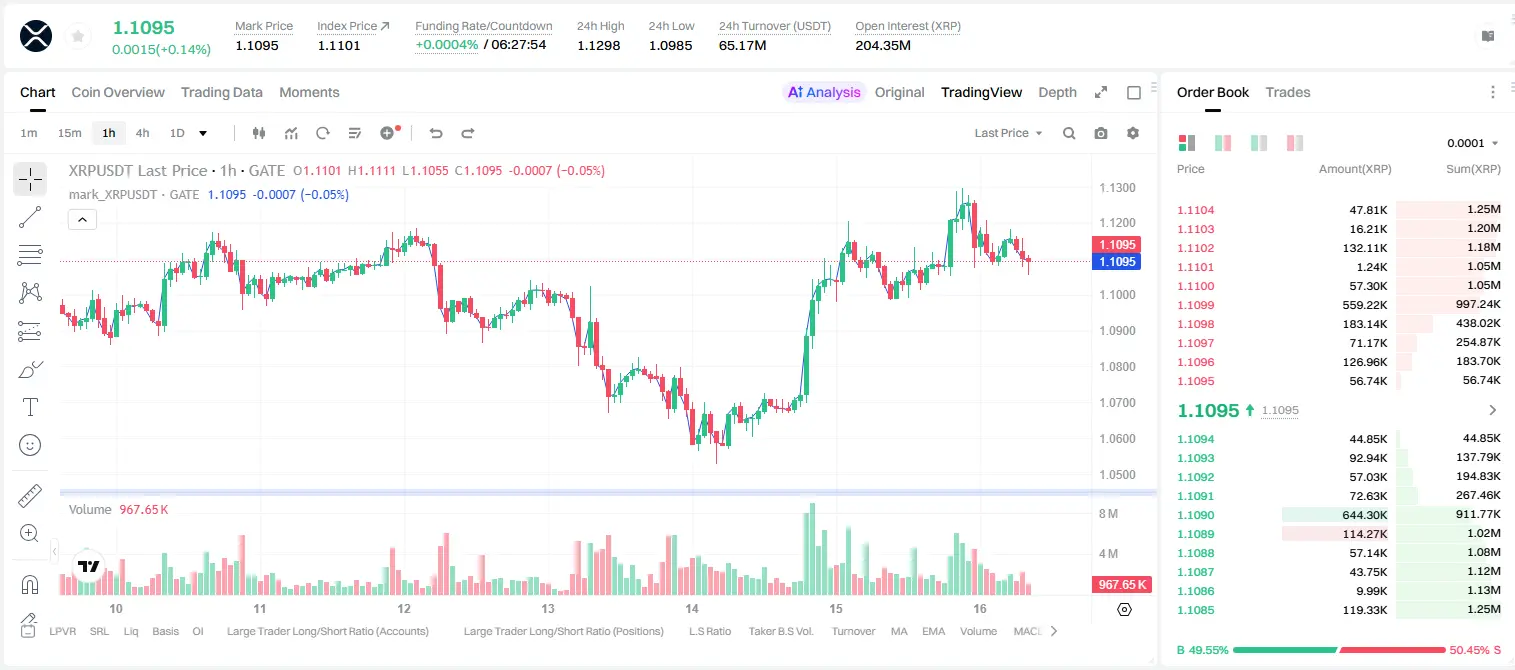This screenshot has width=1515, height=670.
Task: Select the text annotation tool
Action: 30,407
